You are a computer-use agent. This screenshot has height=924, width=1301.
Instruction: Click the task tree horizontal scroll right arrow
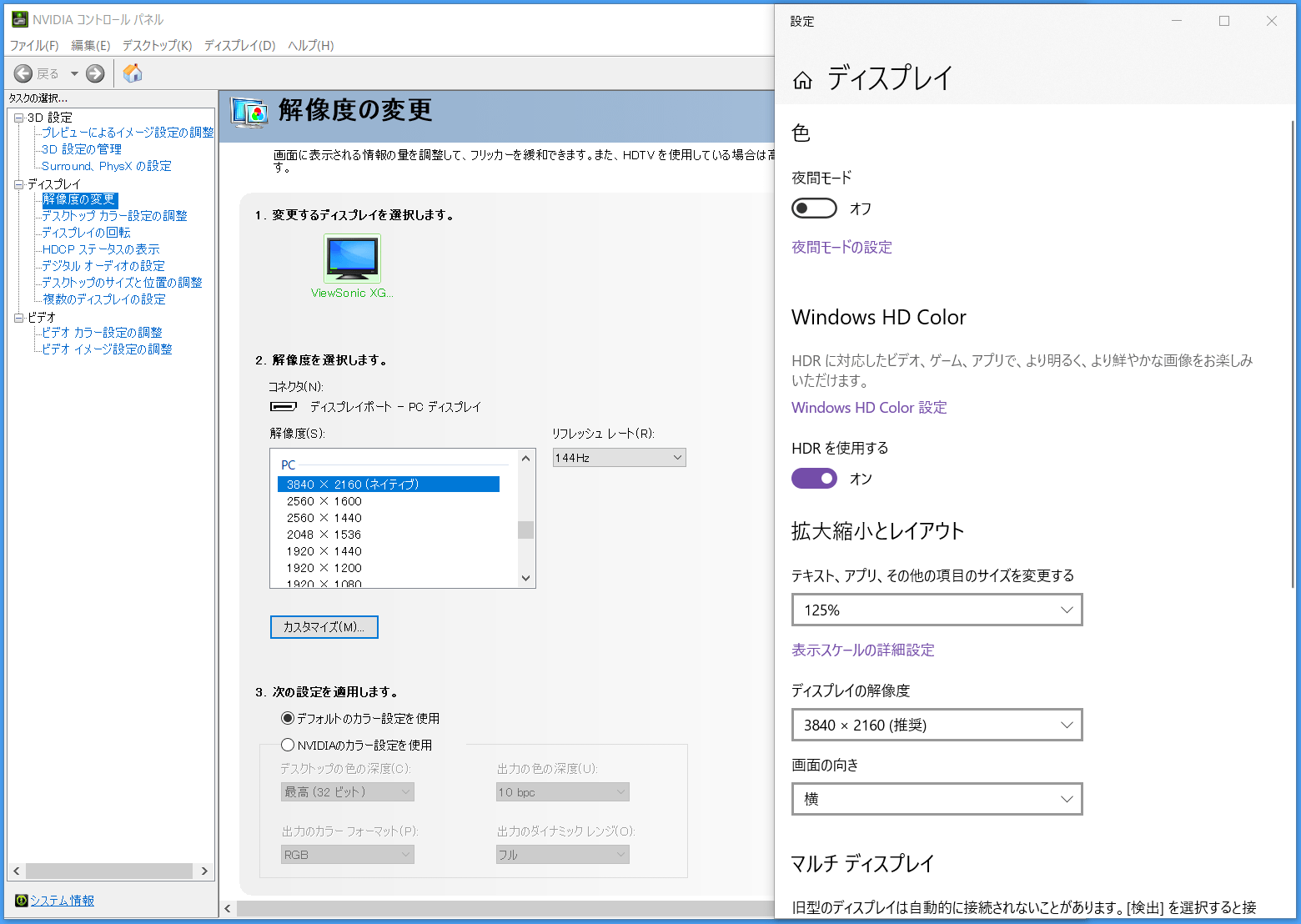pyautogui.click(x=204, y=871)
